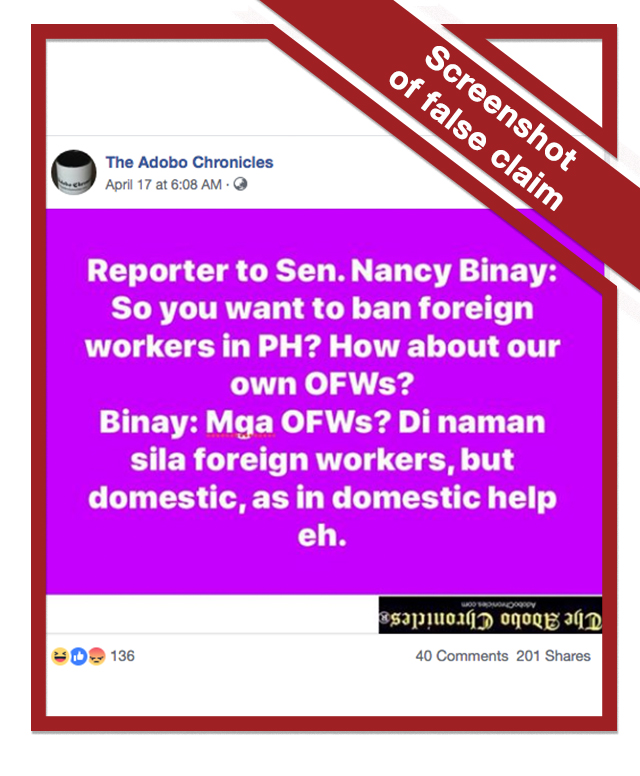Click the angry face reaction icon
The image size is (640, 776).
point(97,656)
